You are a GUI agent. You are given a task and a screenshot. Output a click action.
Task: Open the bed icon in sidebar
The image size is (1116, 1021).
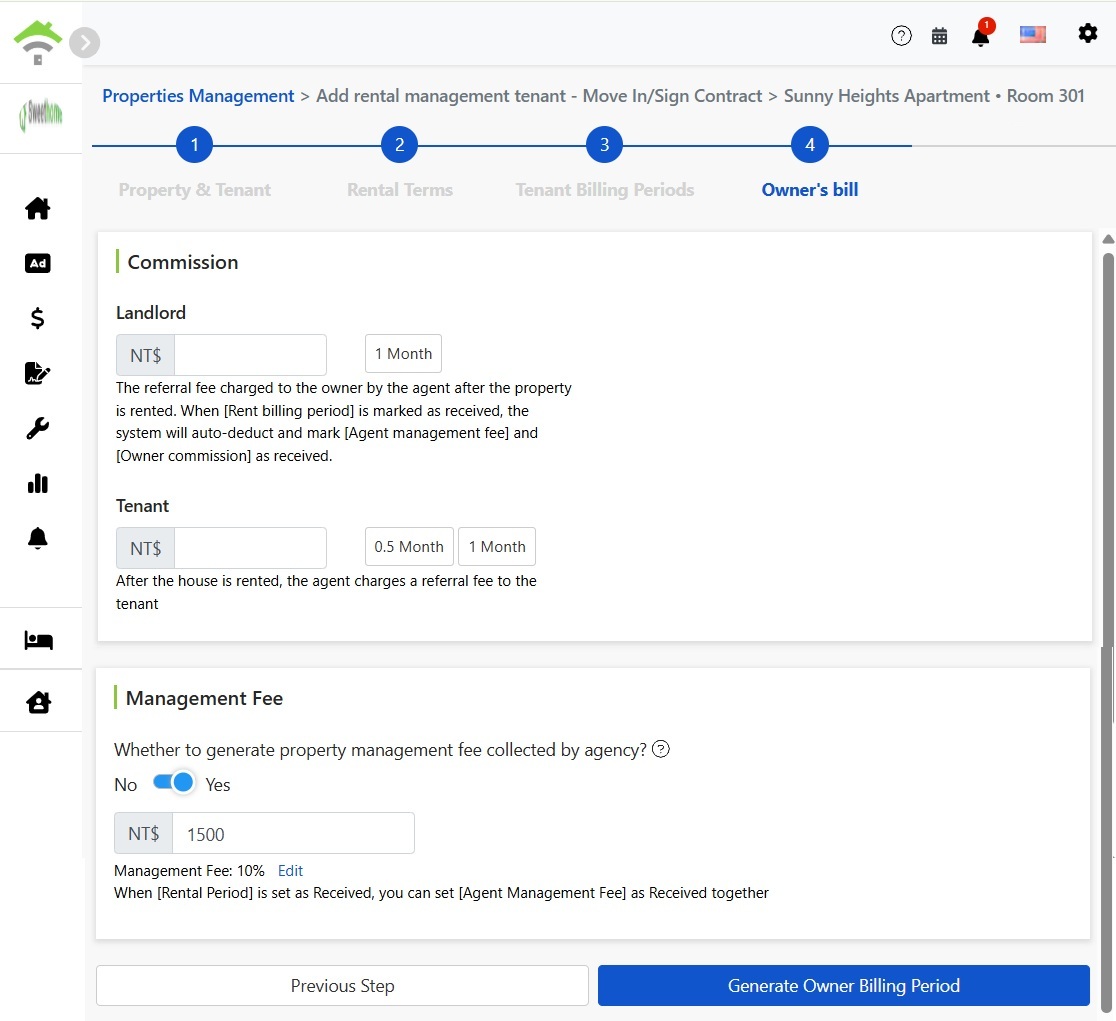tap(38, 640)
